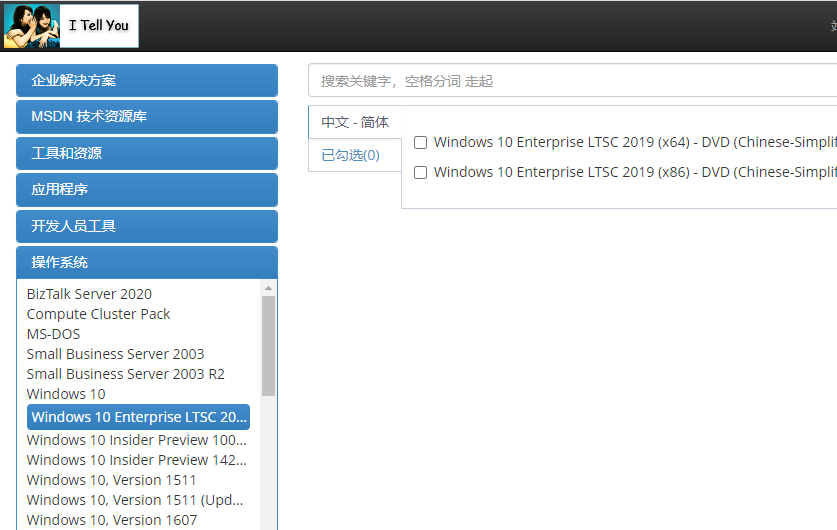
Task: Click the scrollbar up arrow in OS list
Action: click(268, 288)
